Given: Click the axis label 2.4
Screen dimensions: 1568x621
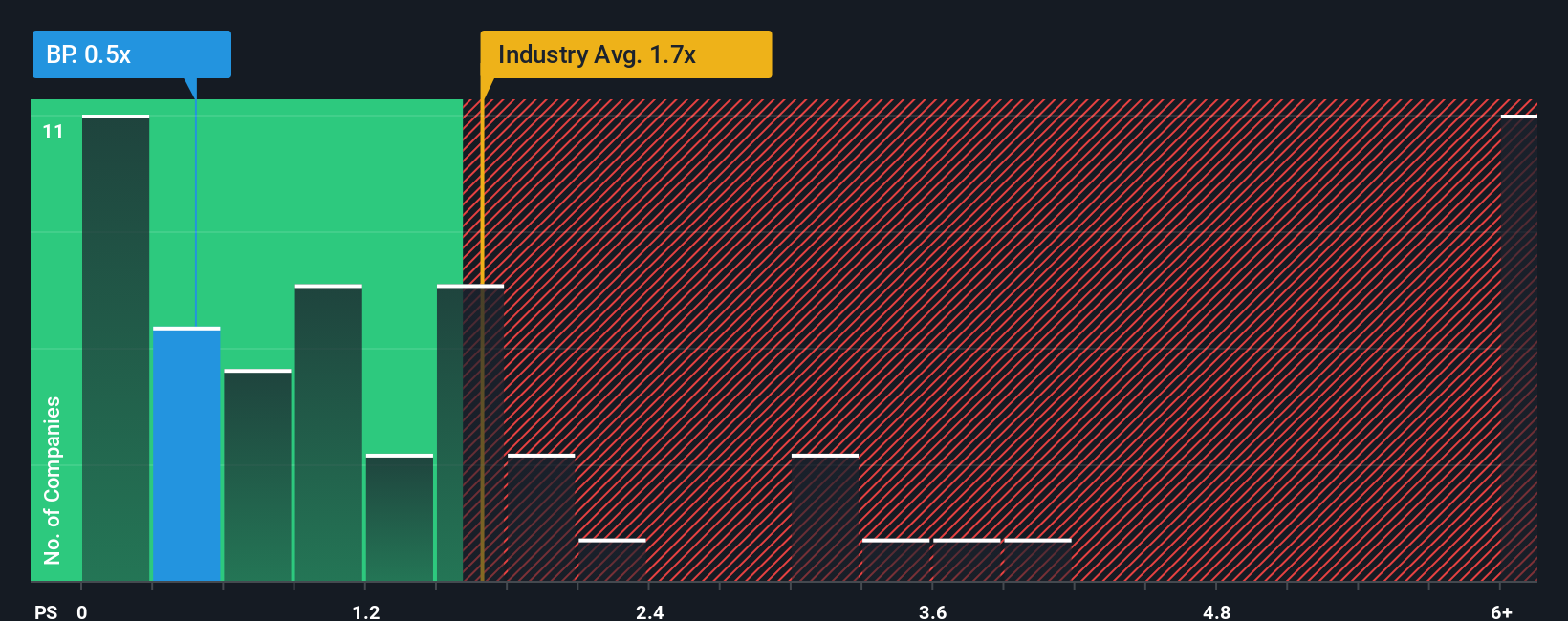Looking at the screenshot, I should [x=650, y=611].
